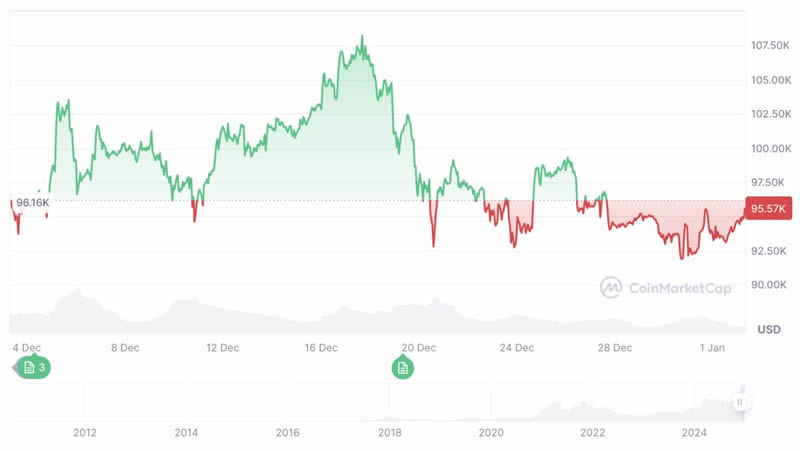Open the news marker showing 3 articles

coord(33,368)
